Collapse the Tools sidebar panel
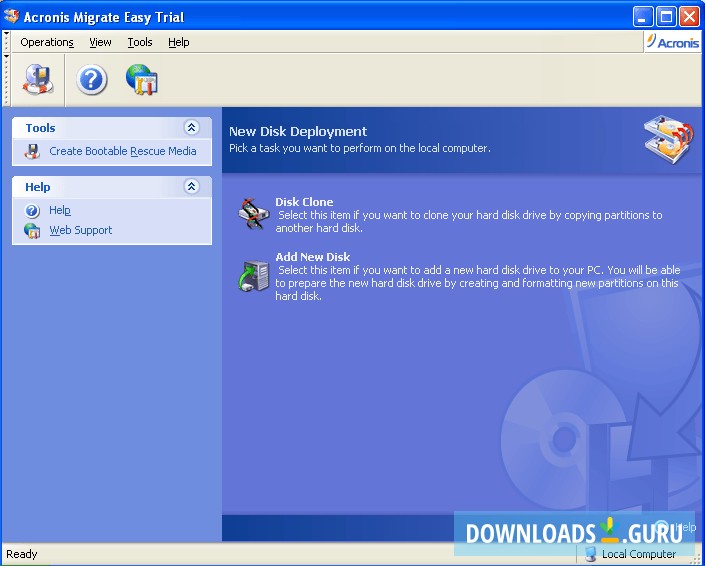 click(192, 128)
